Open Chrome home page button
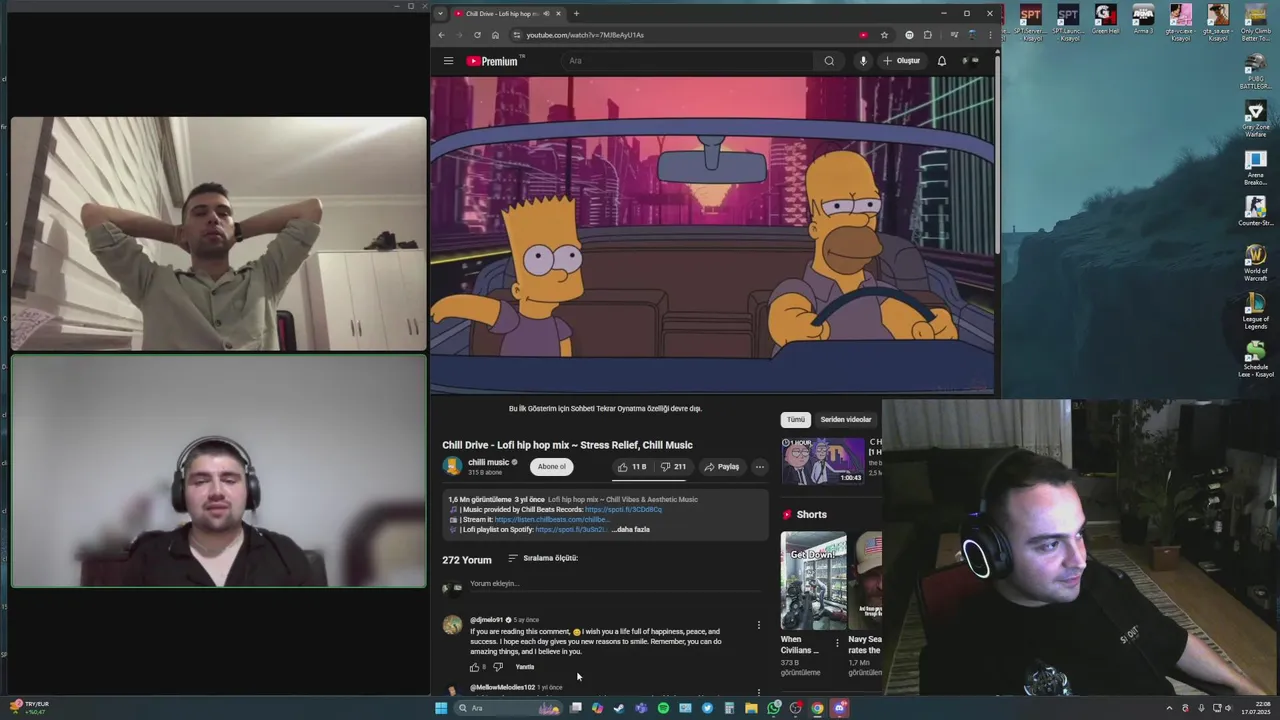The height and width of the screenshot is (720, 1280). 495,35
